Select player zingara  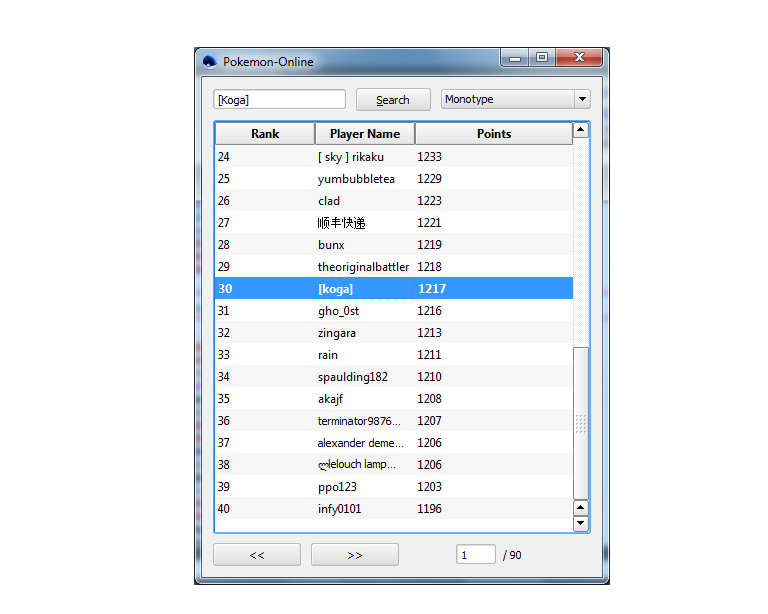pyautogui.click(x=336, y=333)
